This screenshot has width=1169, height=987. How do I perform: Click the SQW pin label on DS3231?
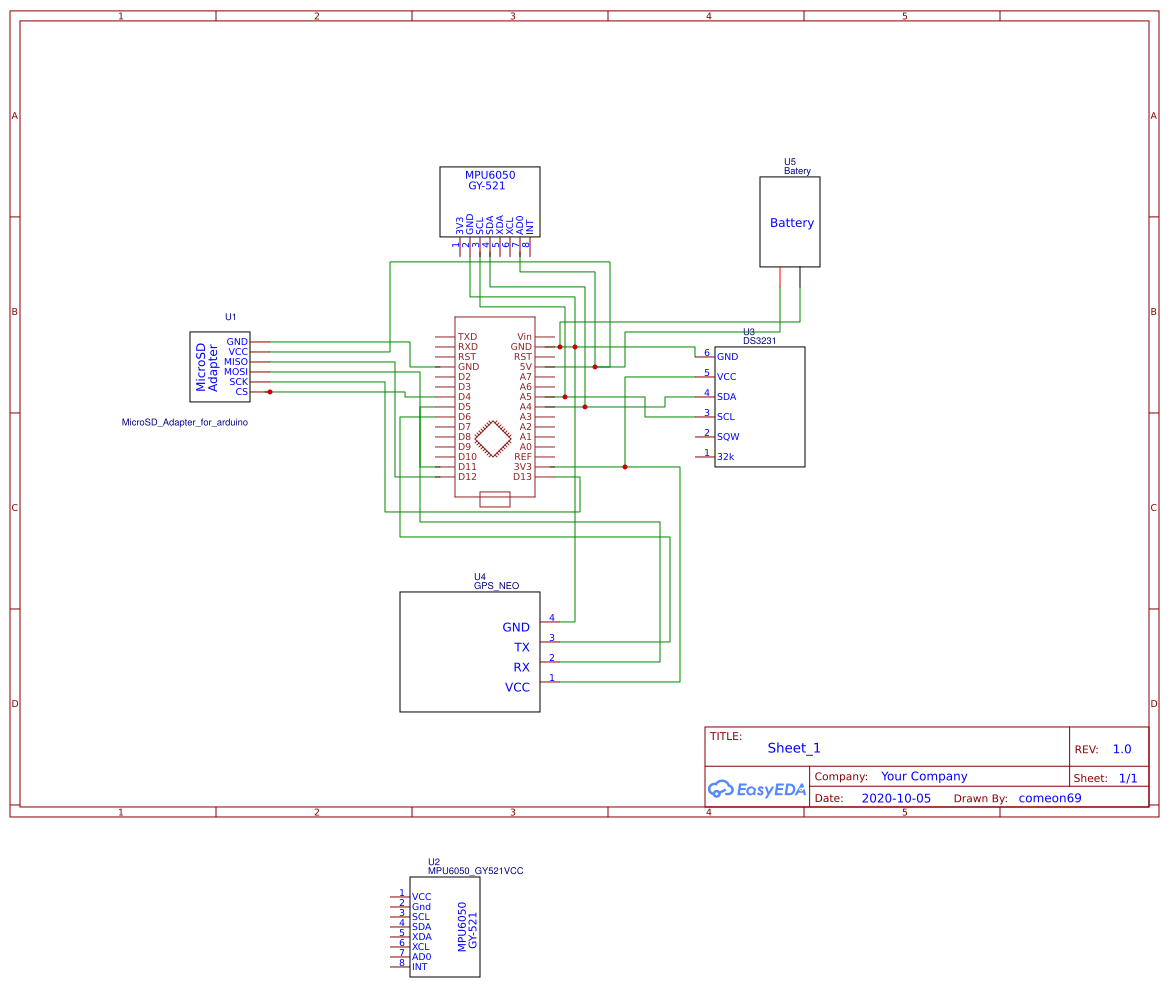[727, 436]
